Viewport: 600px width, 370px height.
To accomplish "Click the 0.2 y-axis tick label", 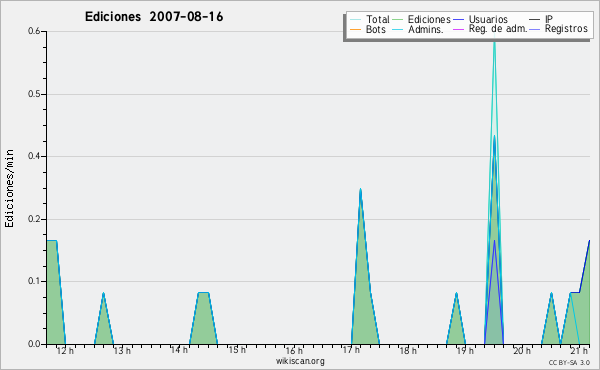I will [x=34, y=219].
